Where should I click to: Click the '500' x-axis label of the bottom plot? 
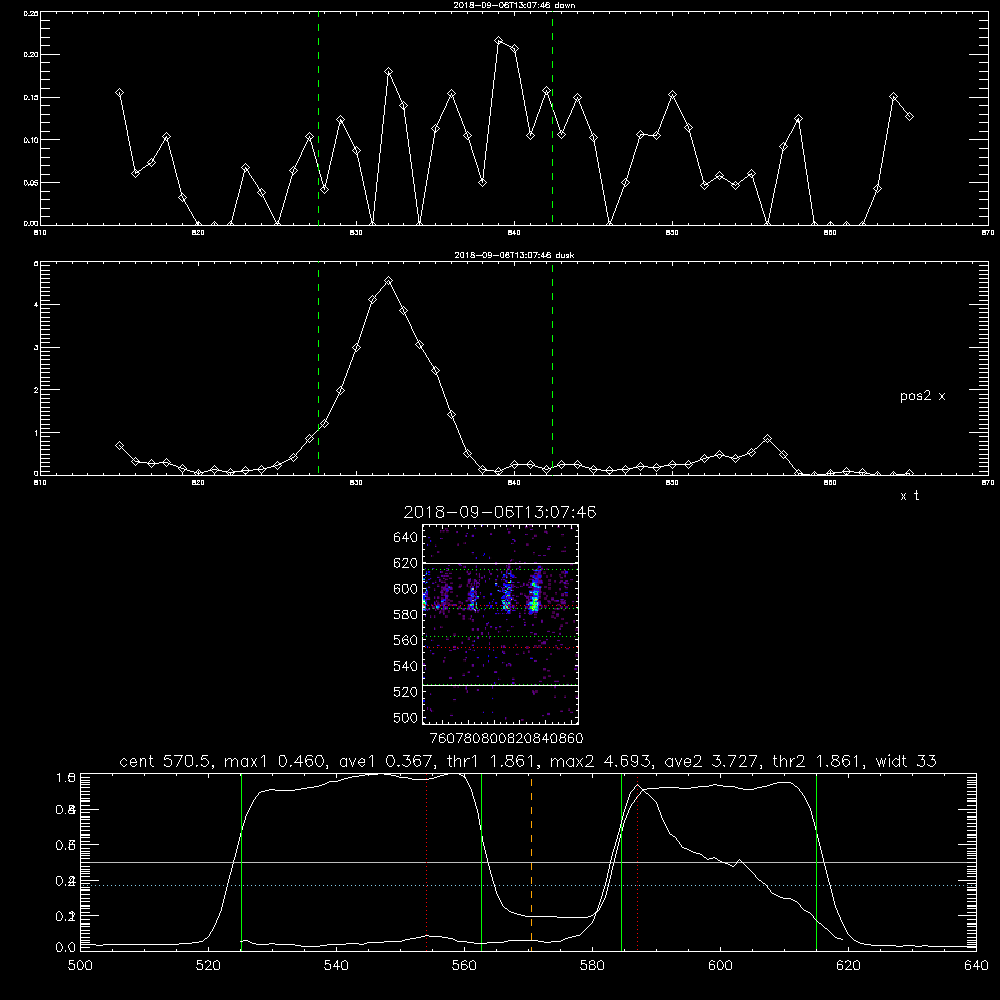pos(80,966)
